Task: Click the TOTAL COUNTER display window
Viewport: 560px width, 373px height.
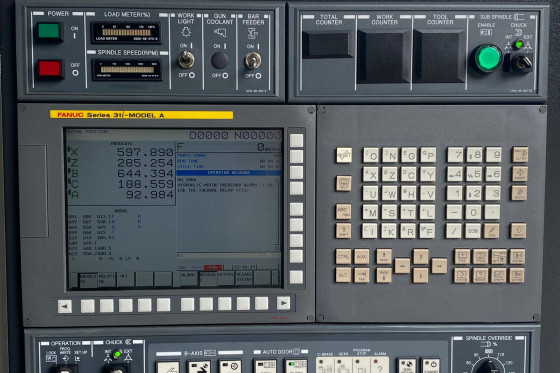Action: pyautogui.click(x=328, y=45)
